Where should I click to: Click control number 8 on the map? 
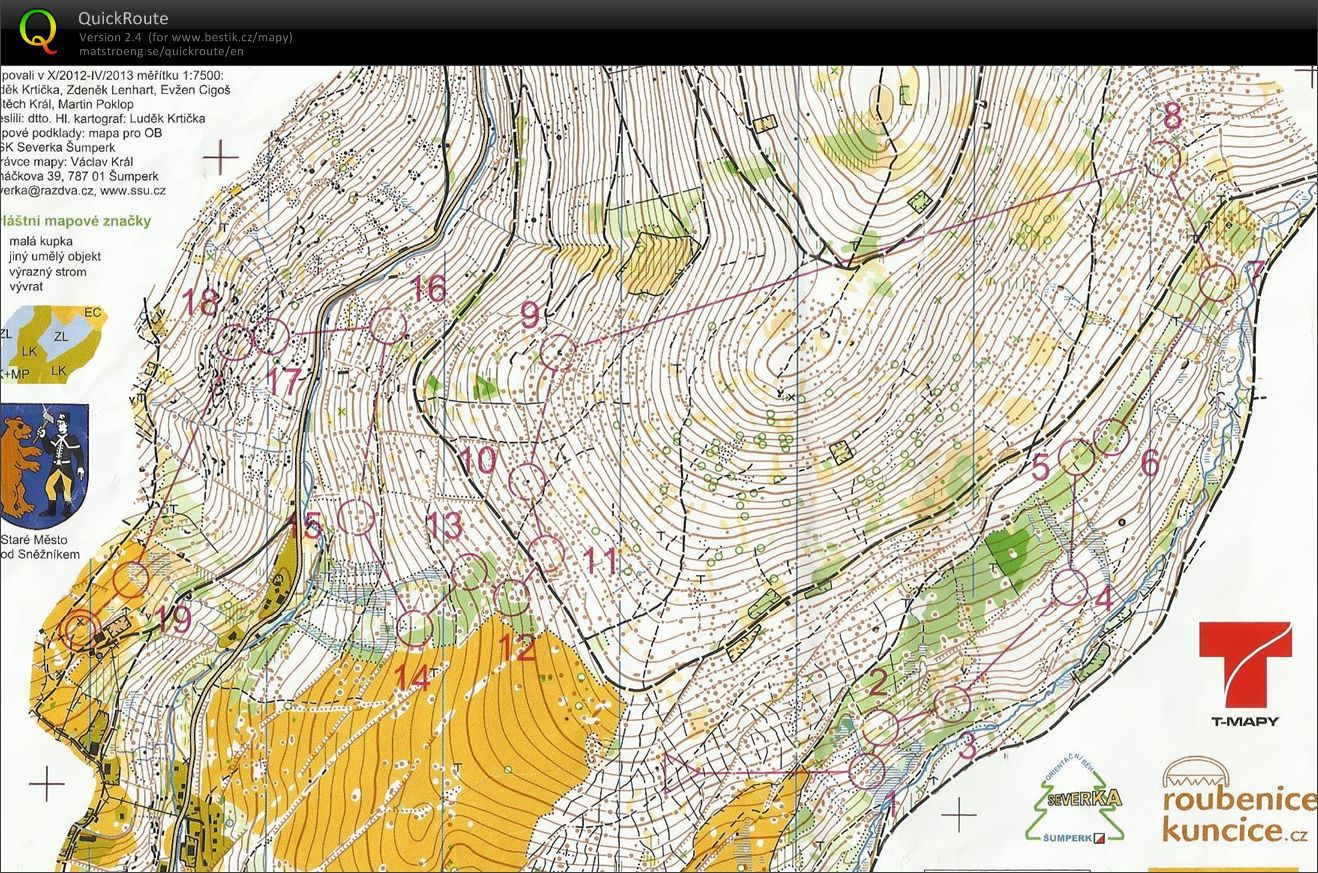tap(1172, 117)
